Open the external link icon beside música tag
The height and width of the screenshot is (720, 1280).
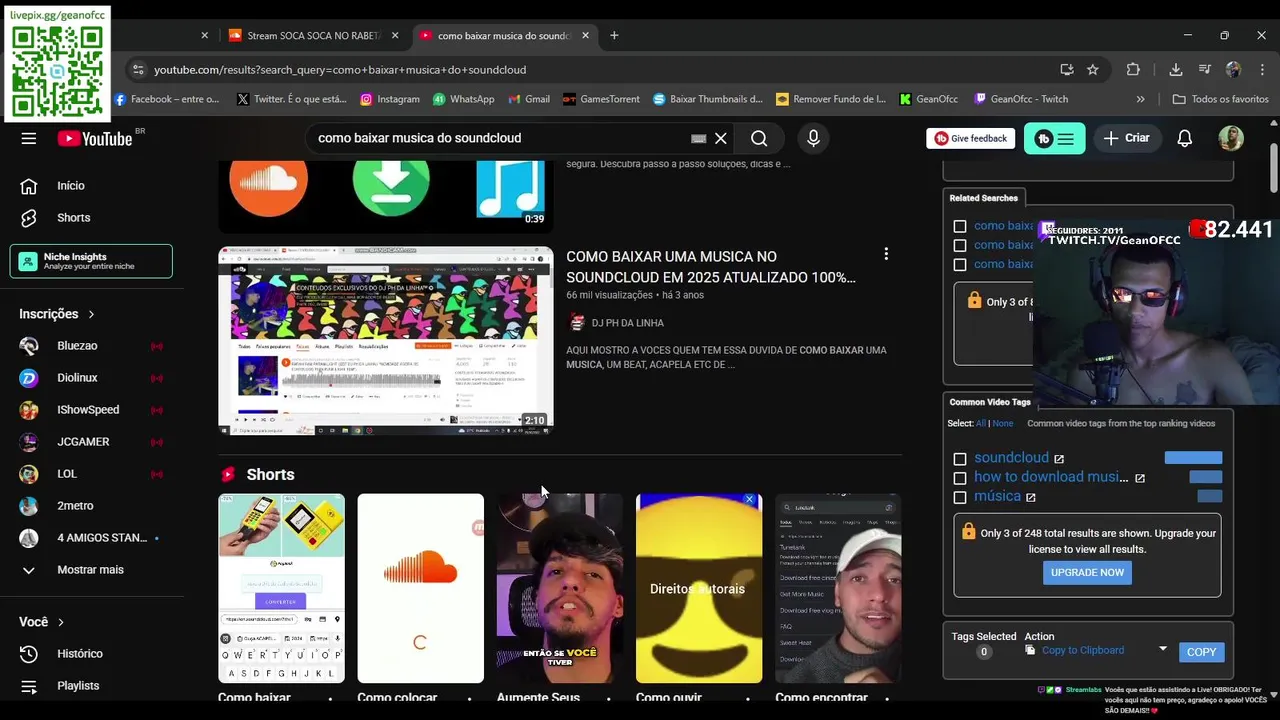click(1030, 497)
